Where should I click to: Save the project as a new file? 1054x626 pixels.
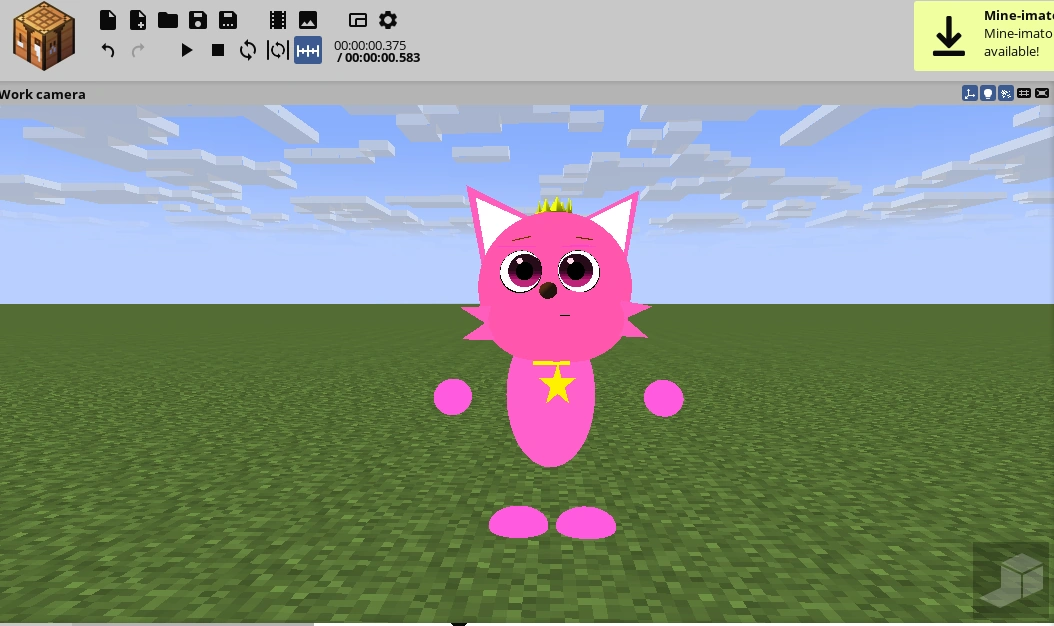[229, 19]
